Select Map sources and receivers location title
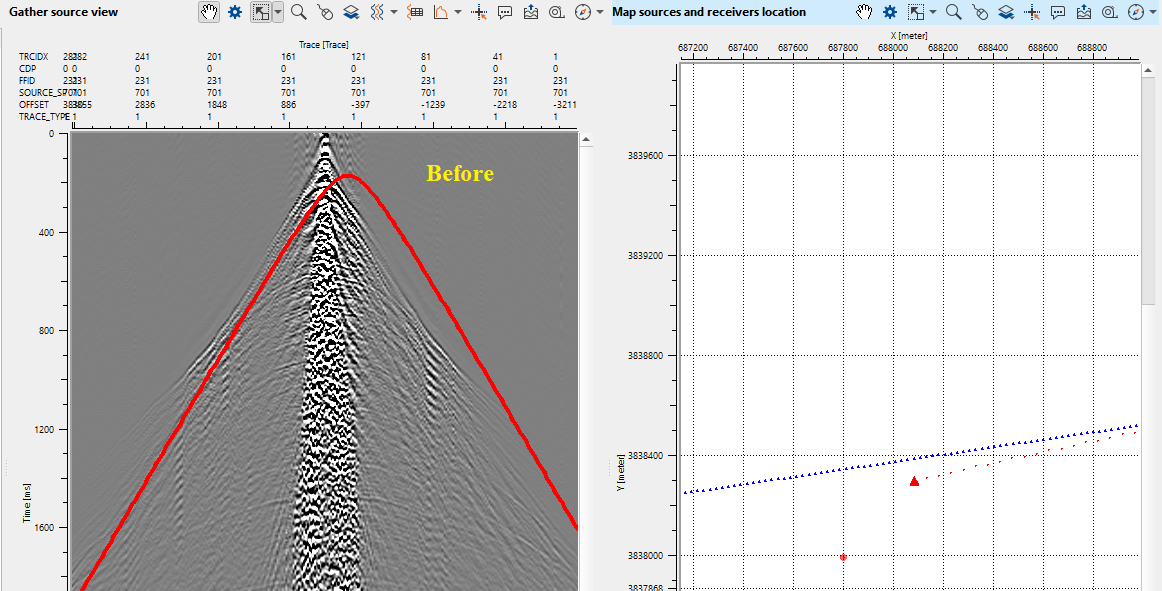This screenshot has height=591, width=1162. (x=708, y=12)
